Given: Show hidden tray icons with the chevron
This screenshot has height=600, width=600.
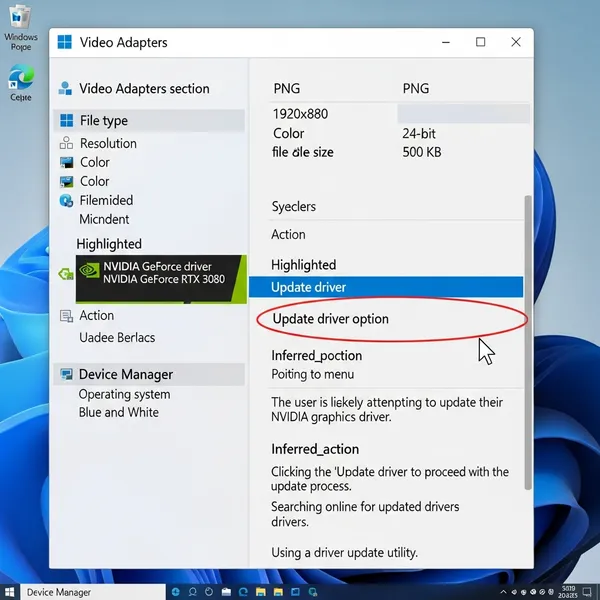Looking at the screenshot, I should (504, 592).
